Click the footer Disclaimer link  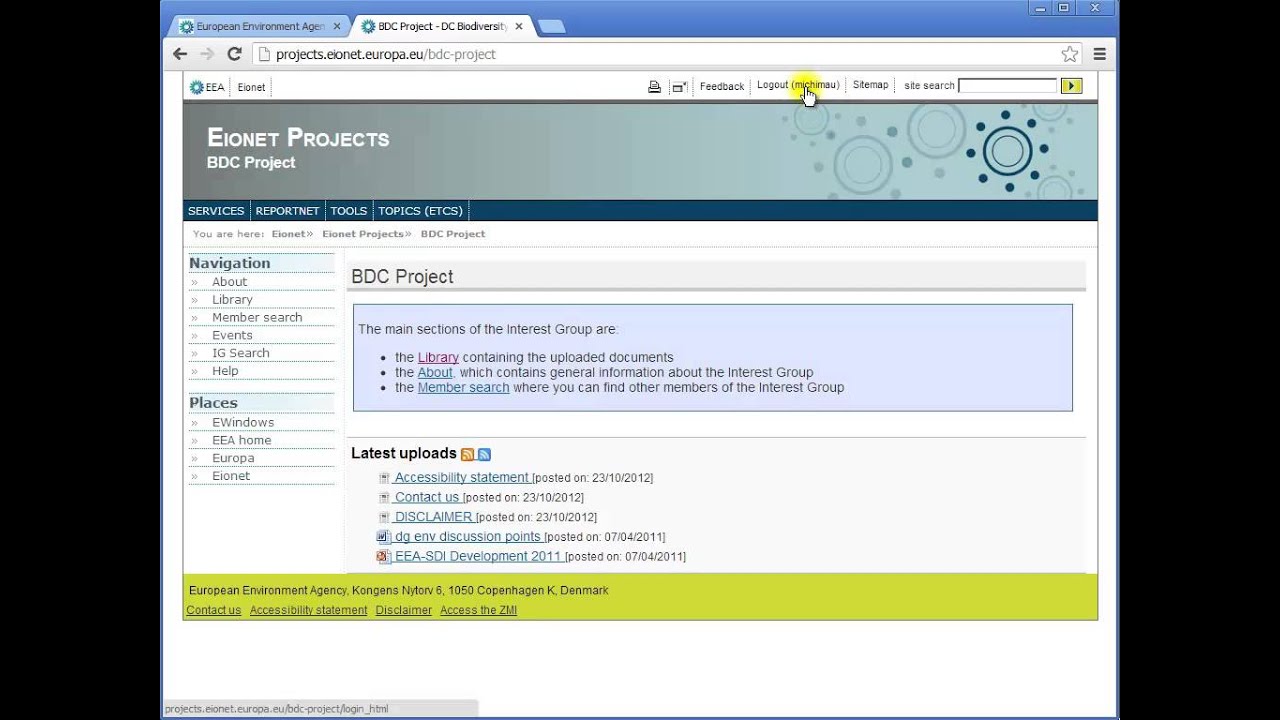(404, 610)
